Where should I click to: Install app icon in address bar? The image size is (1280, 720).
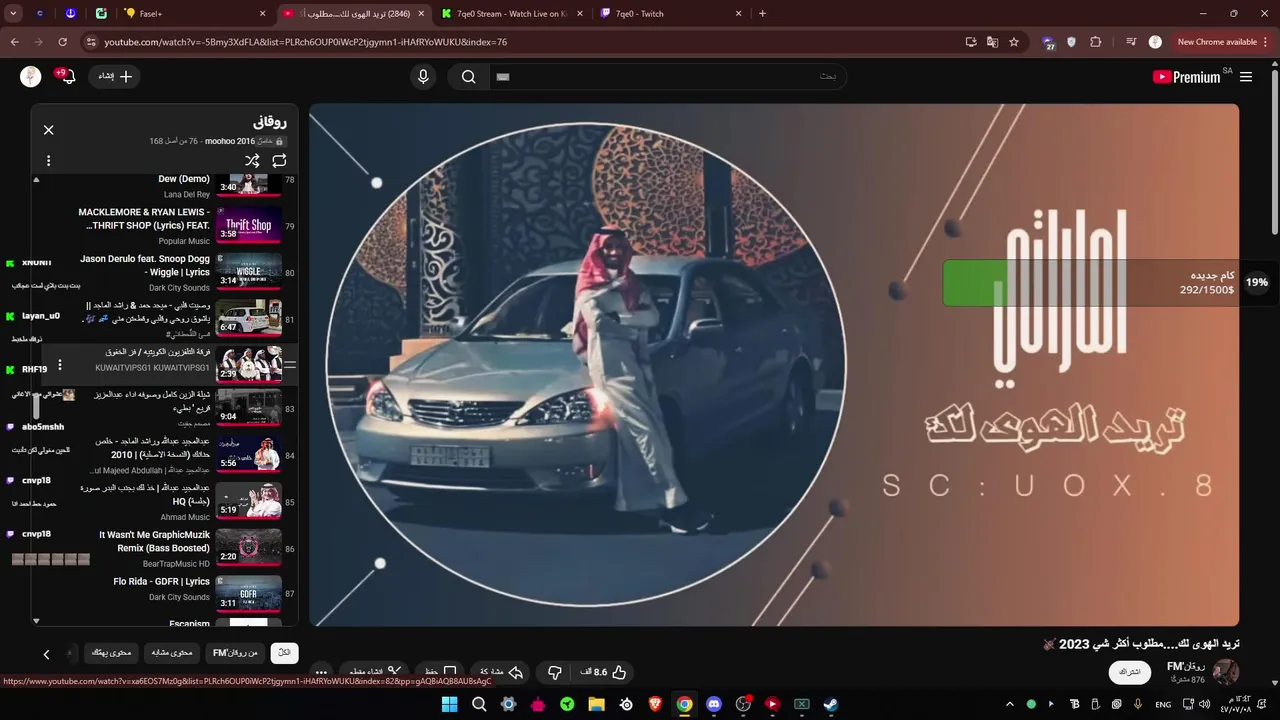[970, 42]
